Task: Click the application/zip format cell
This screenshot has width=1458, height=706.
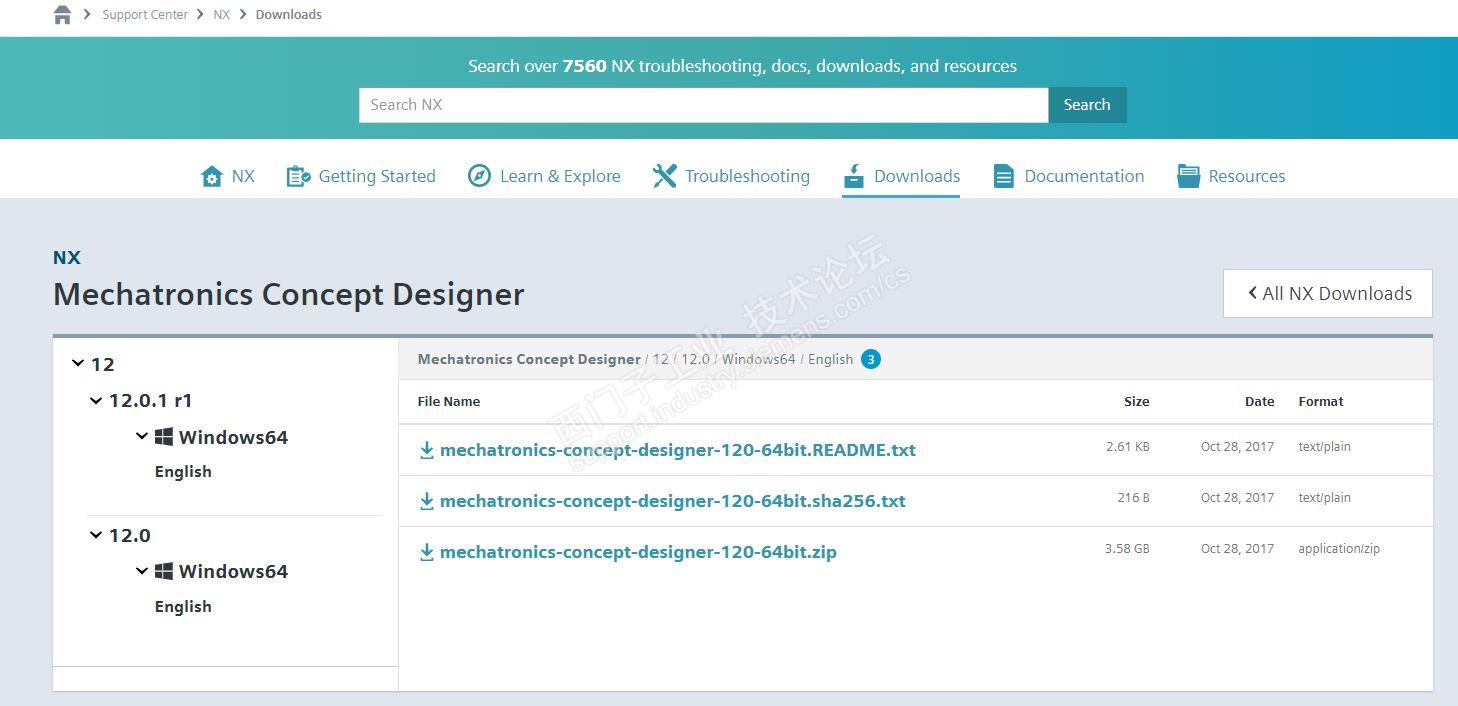Action: point(1339,549)
